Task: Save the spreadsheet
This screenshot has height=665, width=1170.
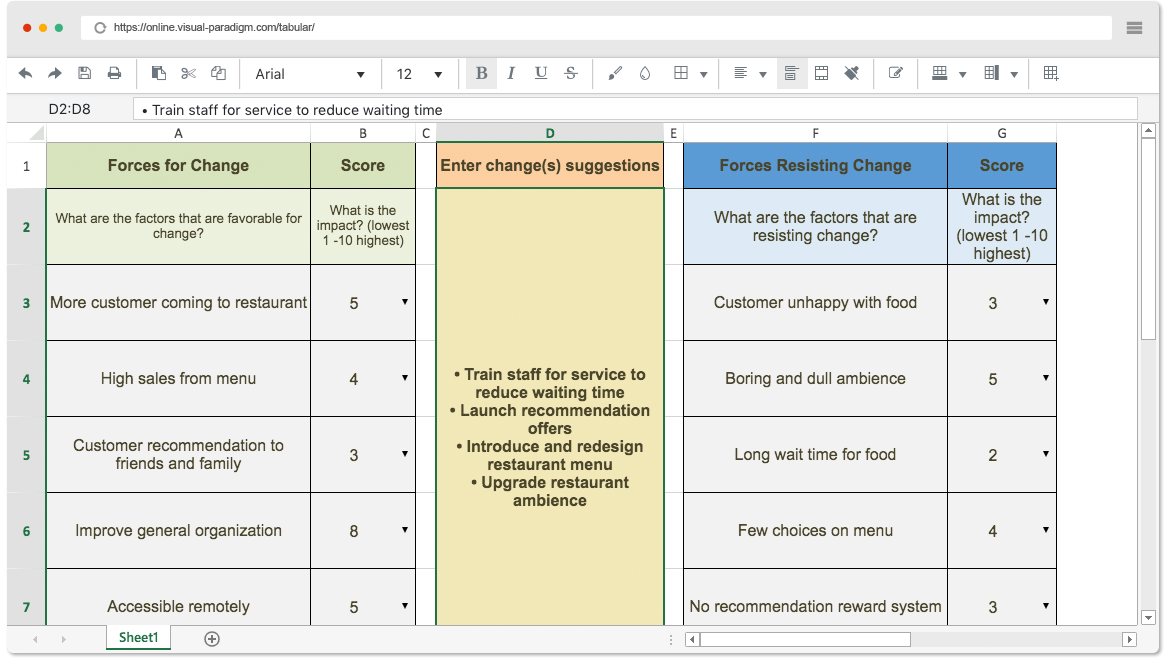Action: pyautogui.click(x=84, y=73)
